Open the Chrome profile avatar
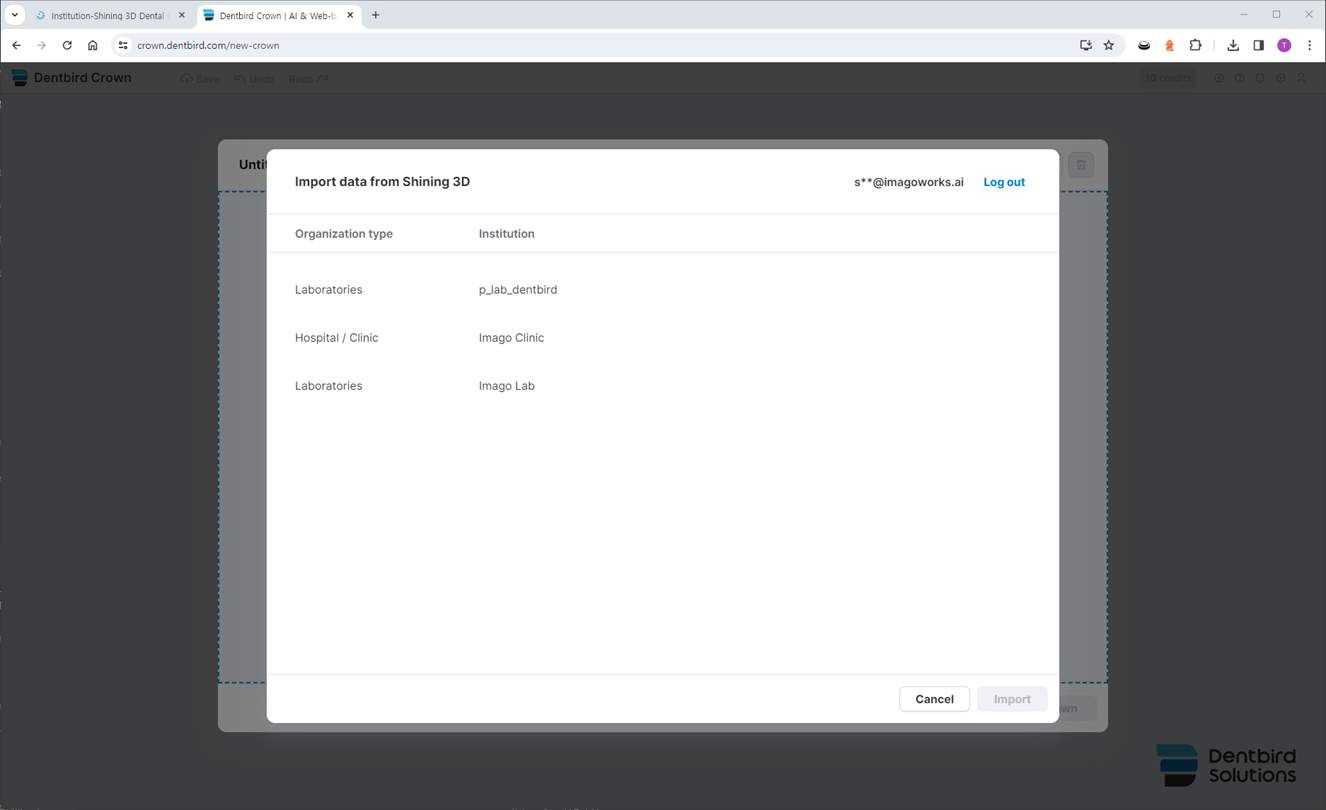 pos(1284,45)
